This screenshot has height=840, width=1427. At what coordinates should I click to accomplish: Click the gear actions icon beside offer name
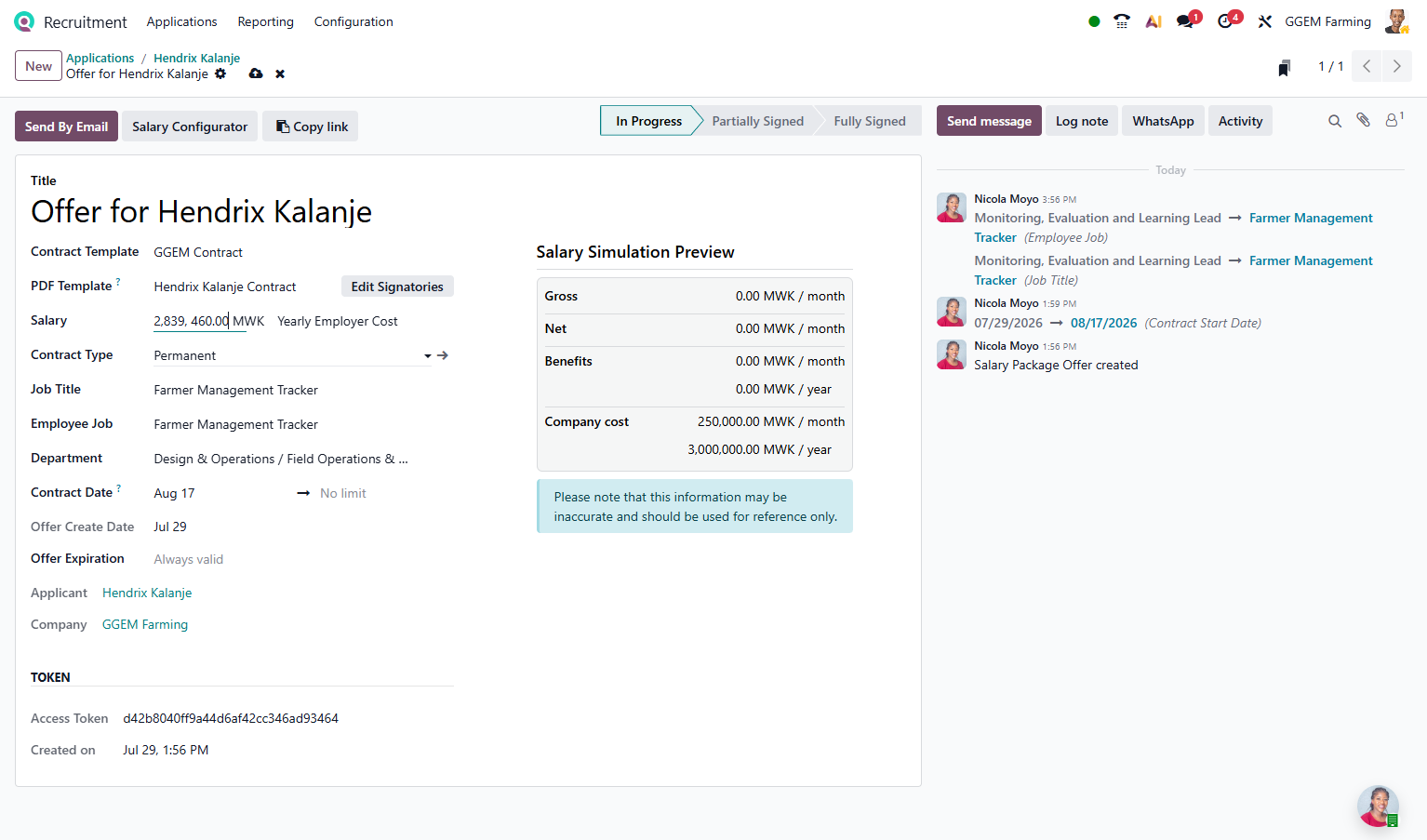[220, 73]
